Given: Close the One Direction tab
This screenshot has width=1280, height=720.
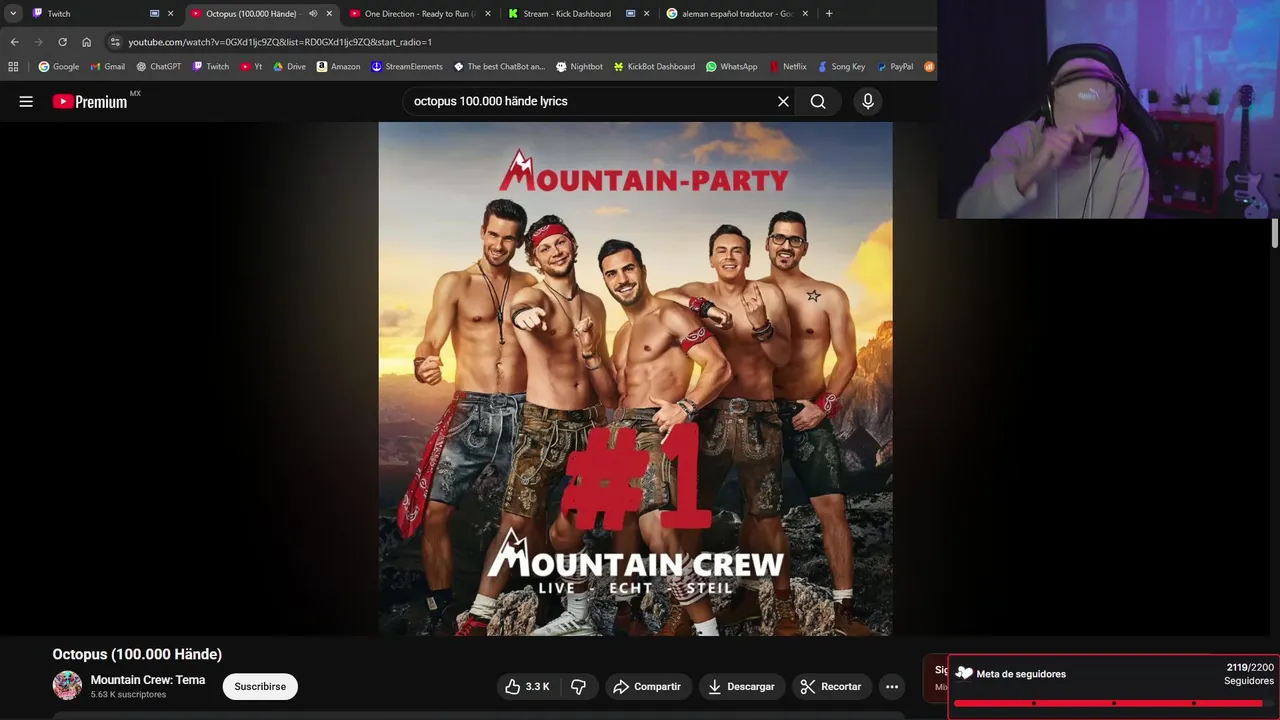Looking at the screenshot, I should [x=487, y=14].
